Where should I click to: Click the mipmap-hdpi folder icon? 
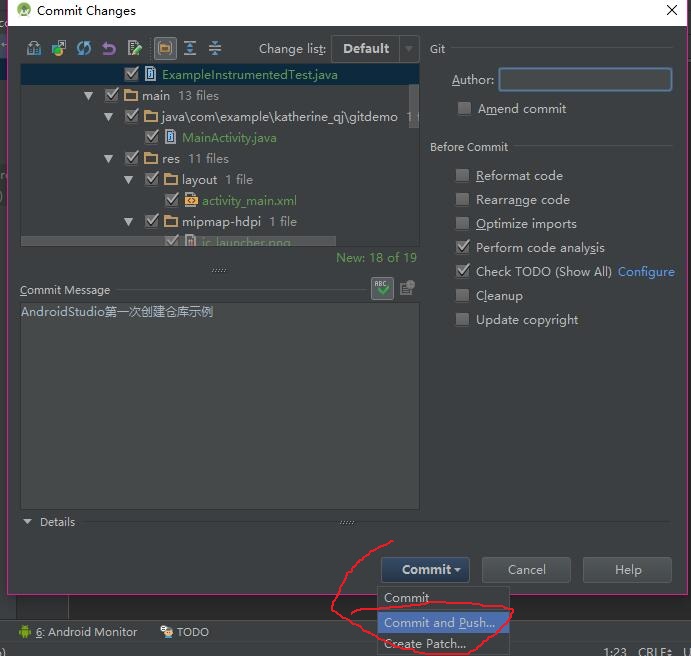tap(171, 221)
